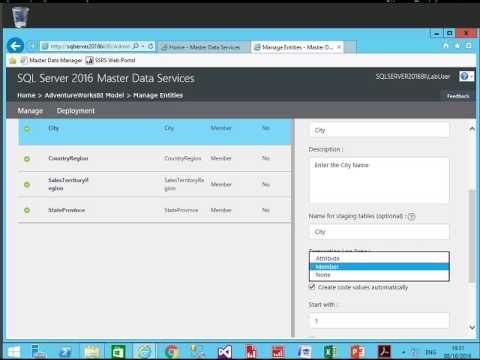Image resolution: width=480 pixels, height=360 pixels.
Task: Select the Manage Entities browser tab
Action: coord(297,47)
